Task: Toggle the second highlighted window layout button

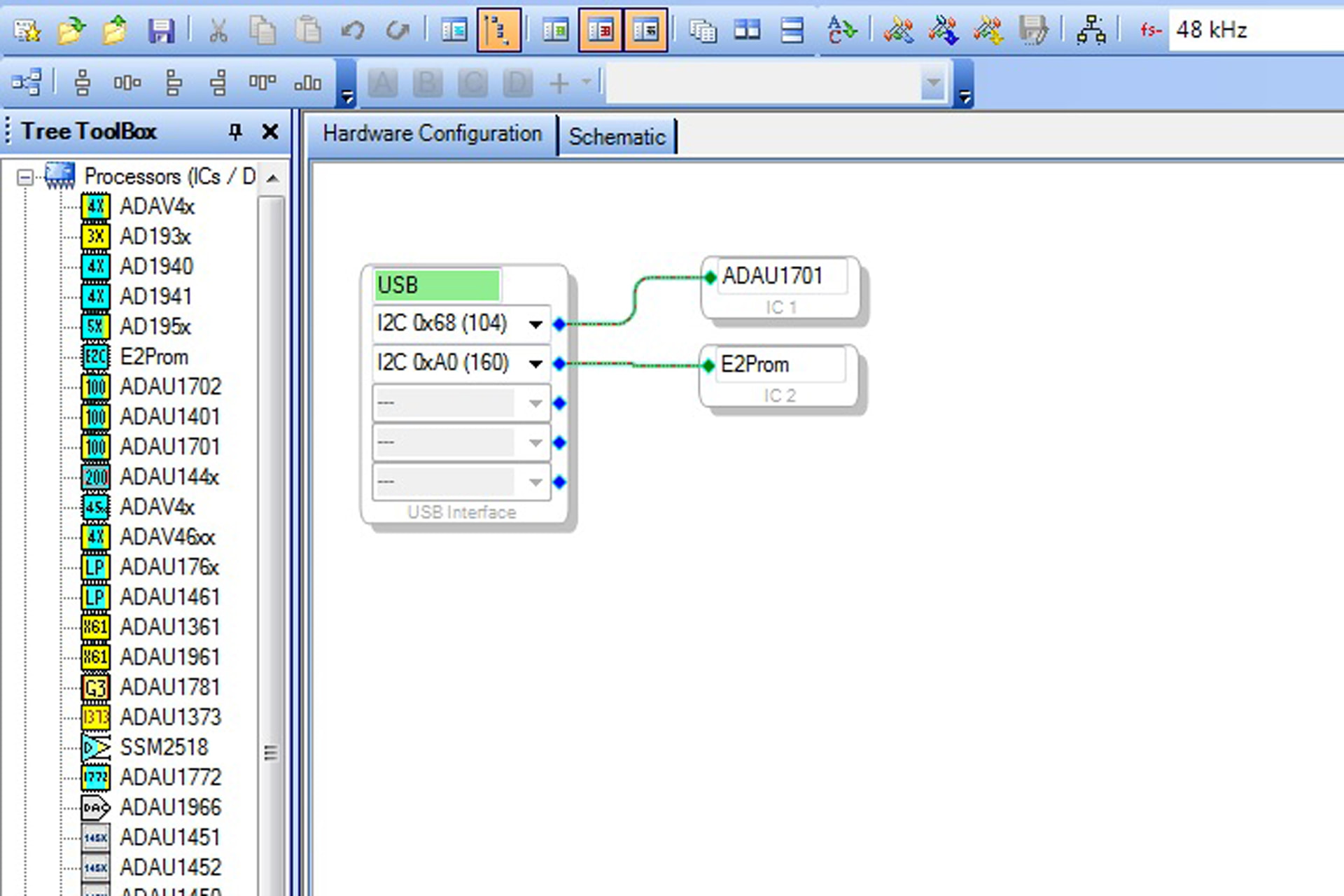Action: coord(645,31)
